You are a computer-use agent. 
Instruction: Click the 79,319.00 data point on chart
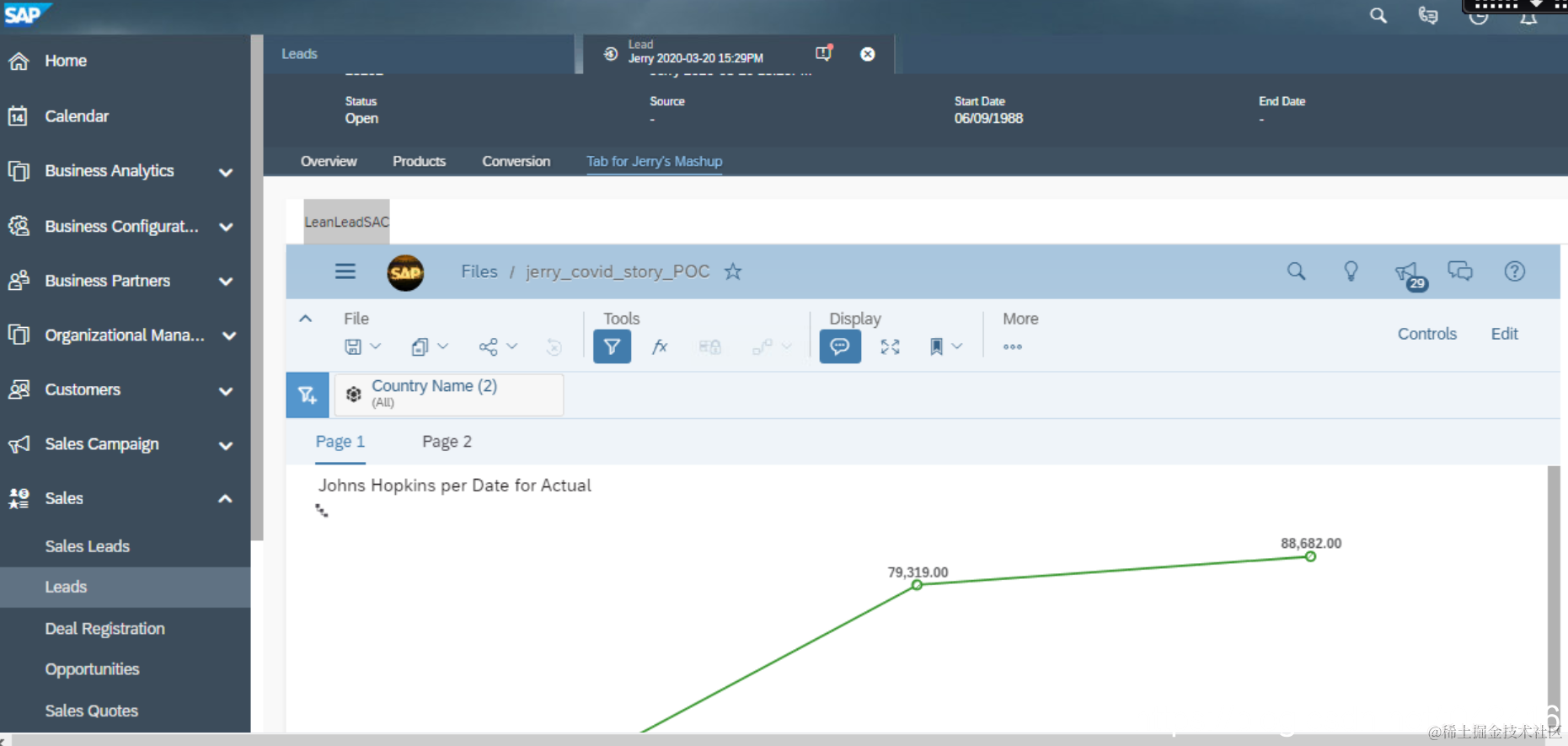click(917, 585)
